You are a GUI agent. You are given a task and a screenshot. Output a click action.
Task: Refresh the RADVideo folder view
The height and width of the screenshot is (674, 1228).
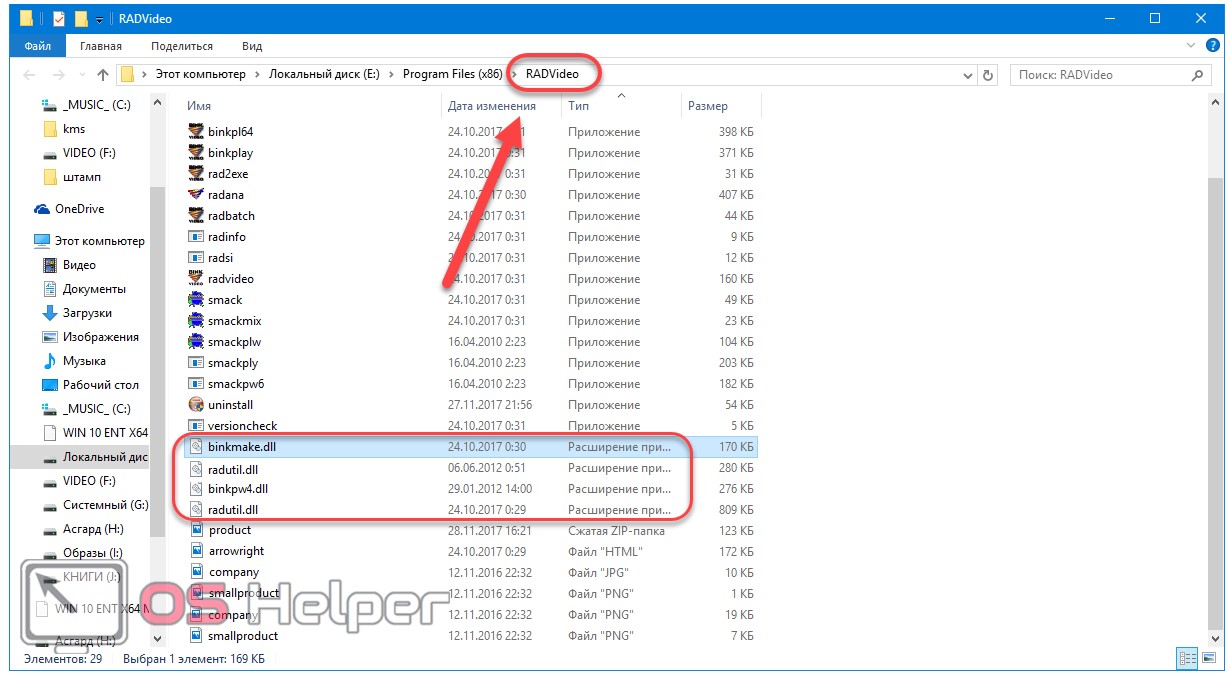(988, 75)
